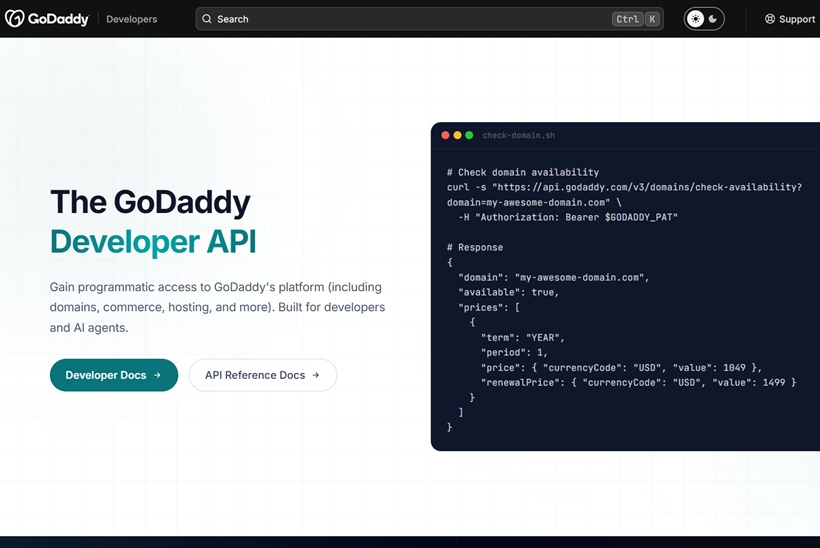Click the '# Response' comment line
820x548 pixels.
[x=475, y=247]
